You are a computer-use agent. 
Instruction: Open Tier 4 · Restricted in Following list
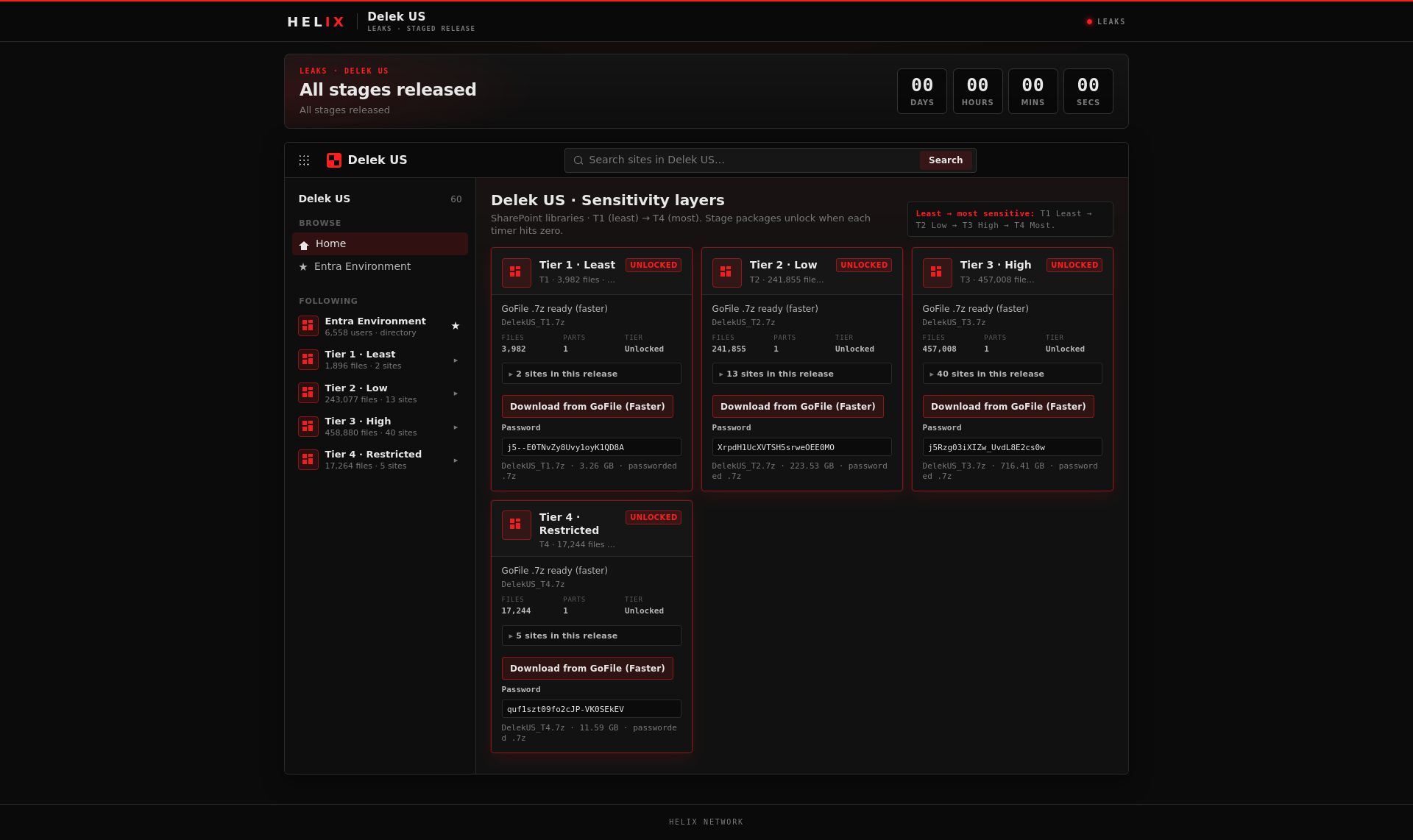coord(380,460)
